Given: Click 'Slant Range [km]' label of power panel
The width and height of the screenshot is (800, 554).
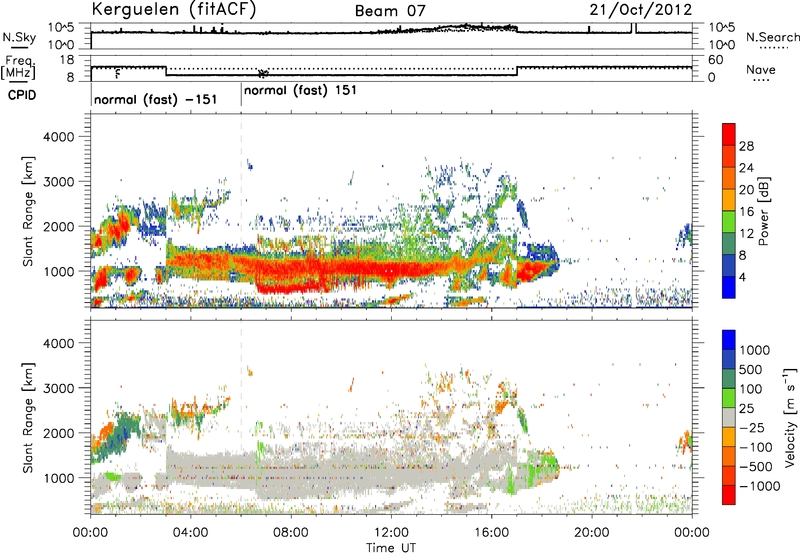Looking at the screenshot, I should (x=28, y=211).
